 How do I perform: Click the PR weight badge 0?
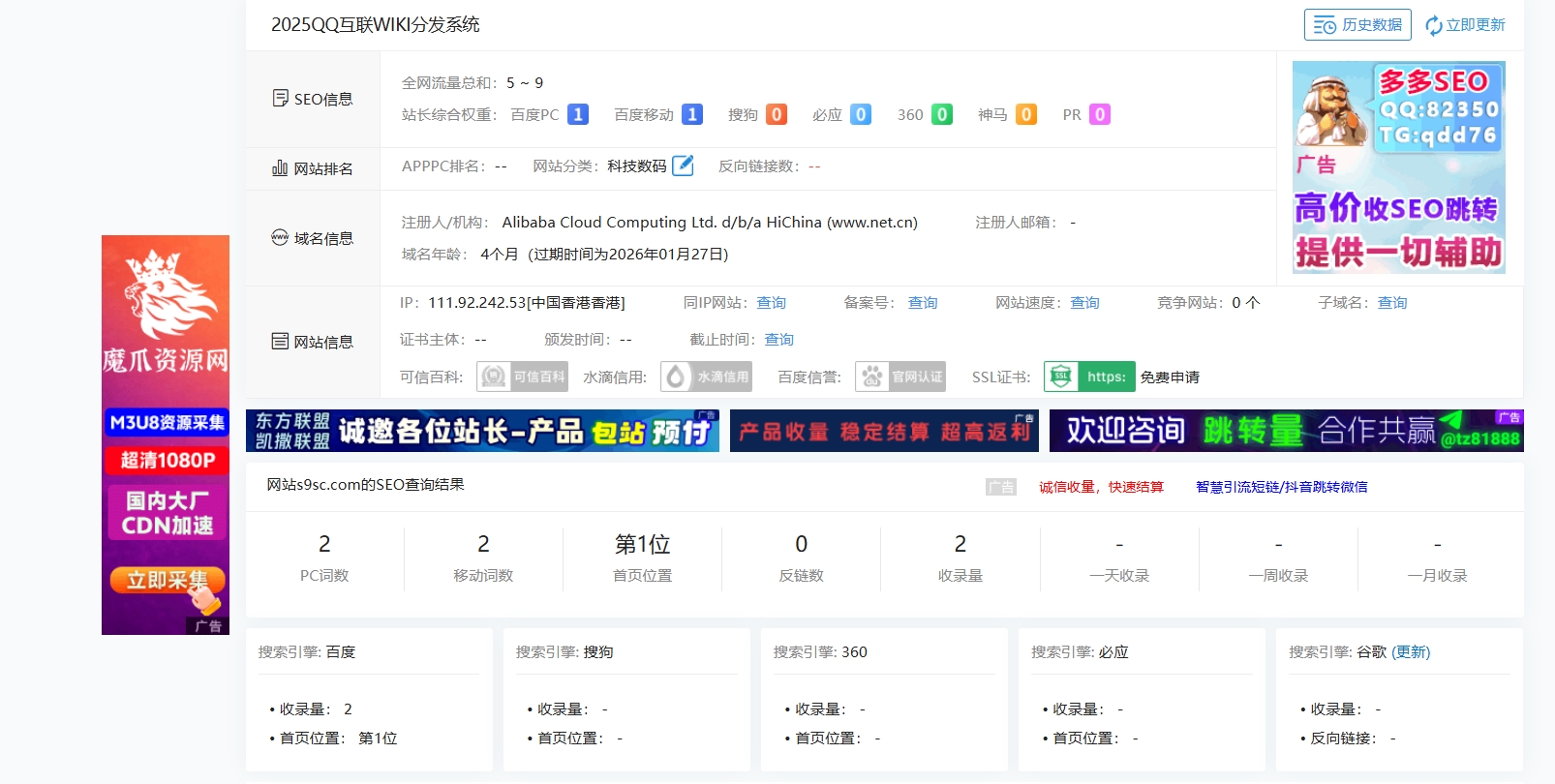coord(1100,114)
